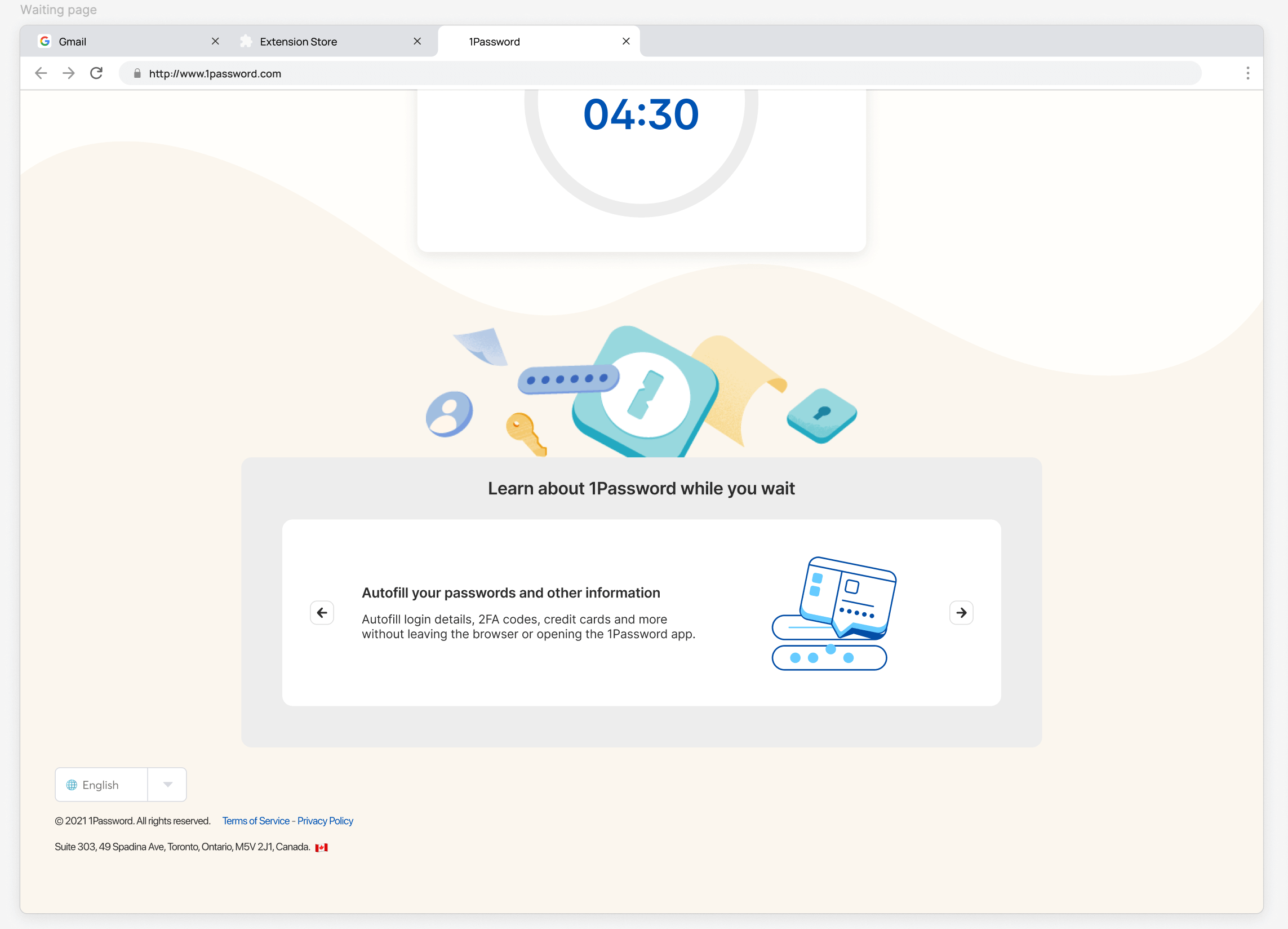Open the browser options three-dot menu

click(x=1247, y=73)
